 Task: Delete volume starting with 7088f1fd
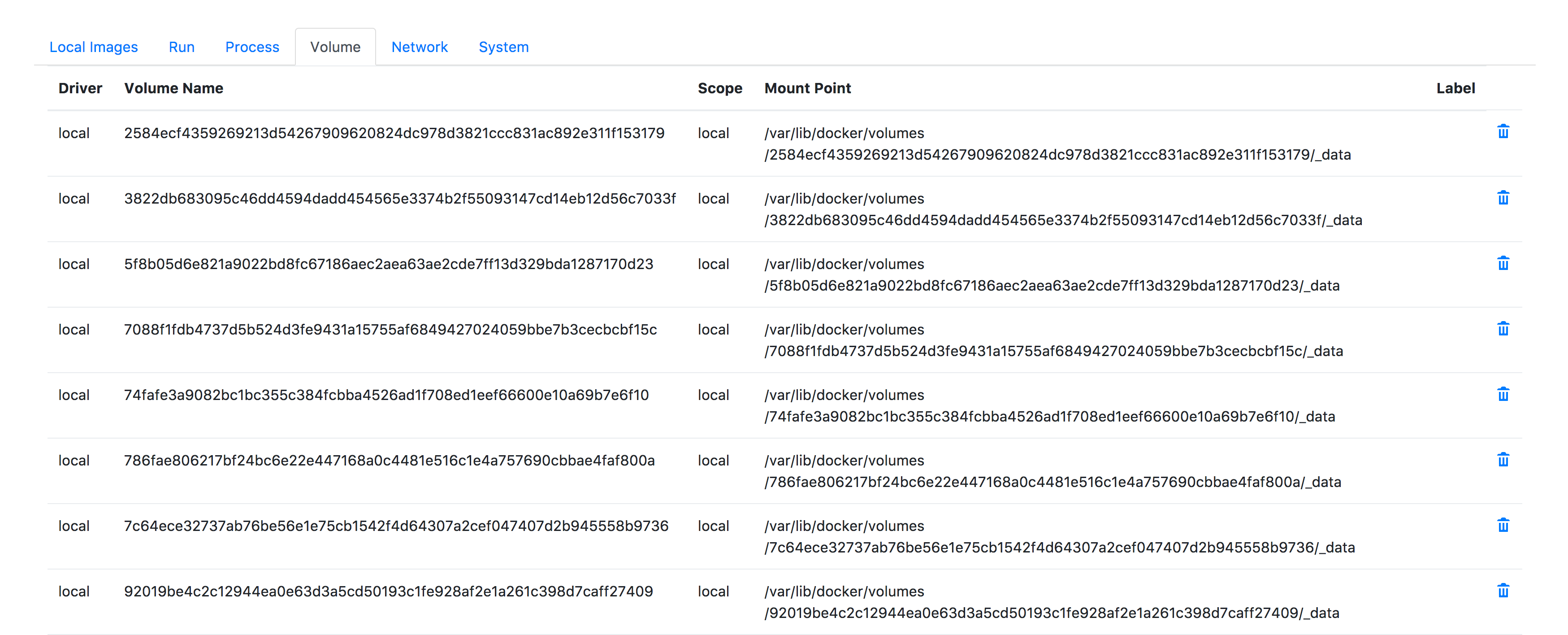(1502, 329)
